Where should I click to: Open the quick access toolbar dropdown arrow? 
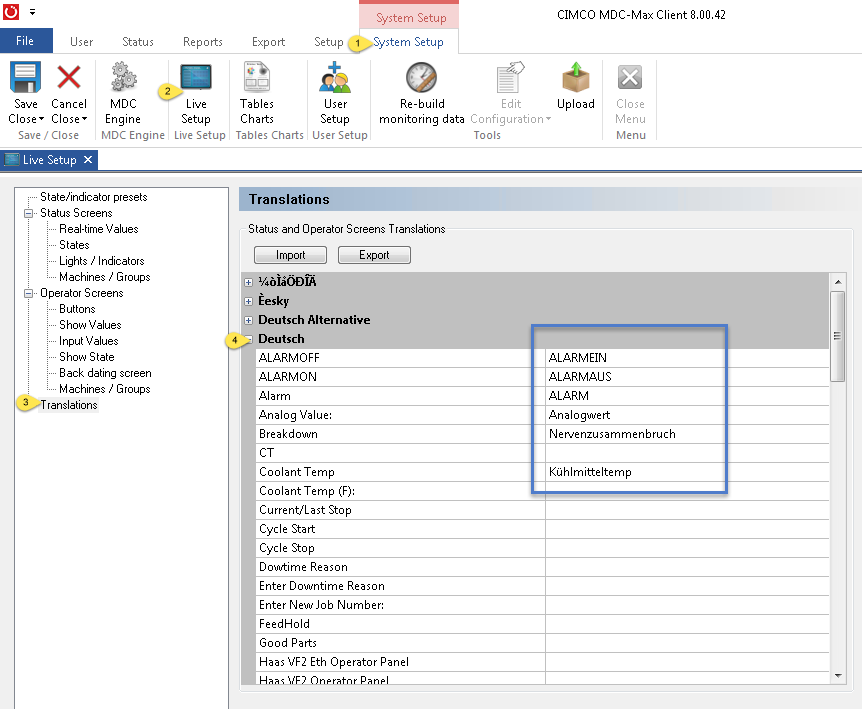click(32, 12)
